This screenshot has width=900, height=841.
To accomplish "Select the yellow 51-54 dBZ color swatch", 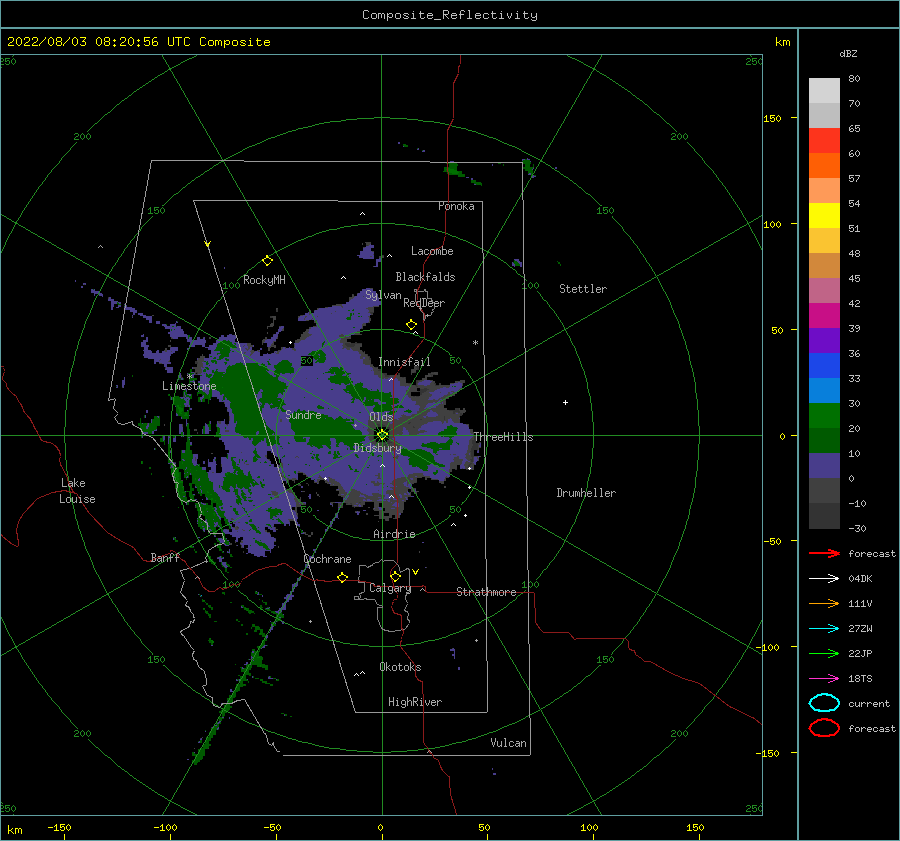I will (824, 215).
